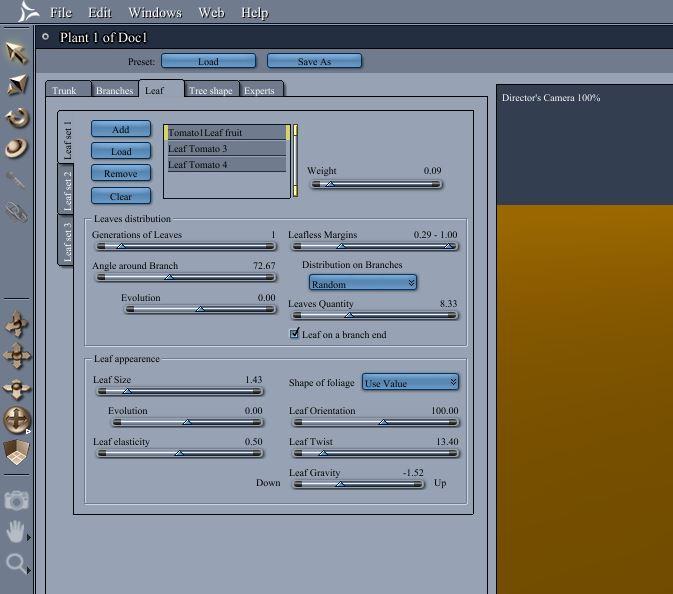Viewport: 673px width, 594px height.
Task: Select the arrow selection tool
Action: click(16, 53)
